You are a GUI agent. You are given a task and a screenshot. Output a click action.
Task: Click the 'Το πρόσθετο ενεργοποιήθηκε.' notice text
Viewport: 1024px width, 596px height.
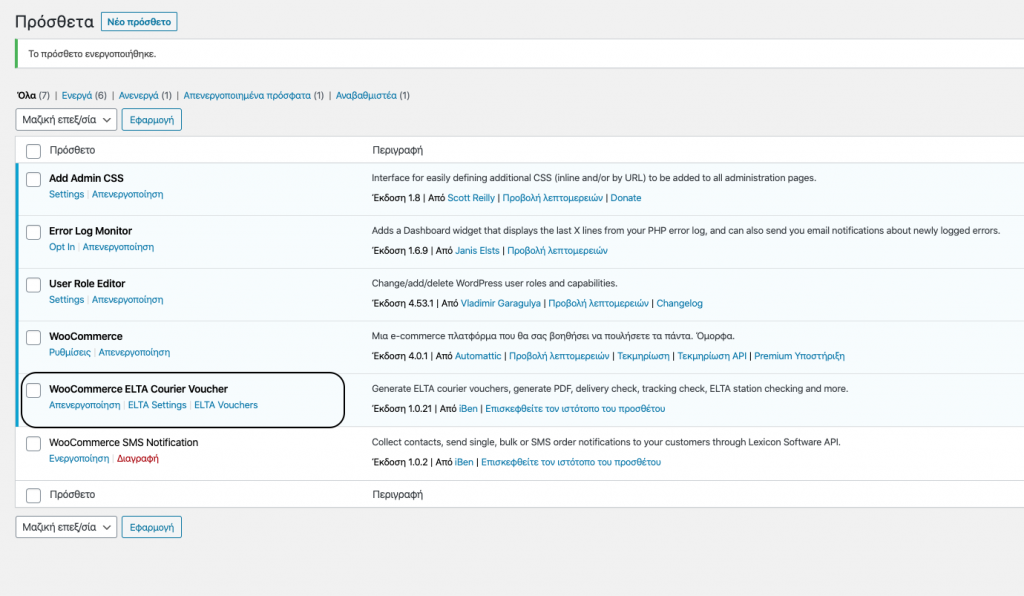(x=92, y=54)
